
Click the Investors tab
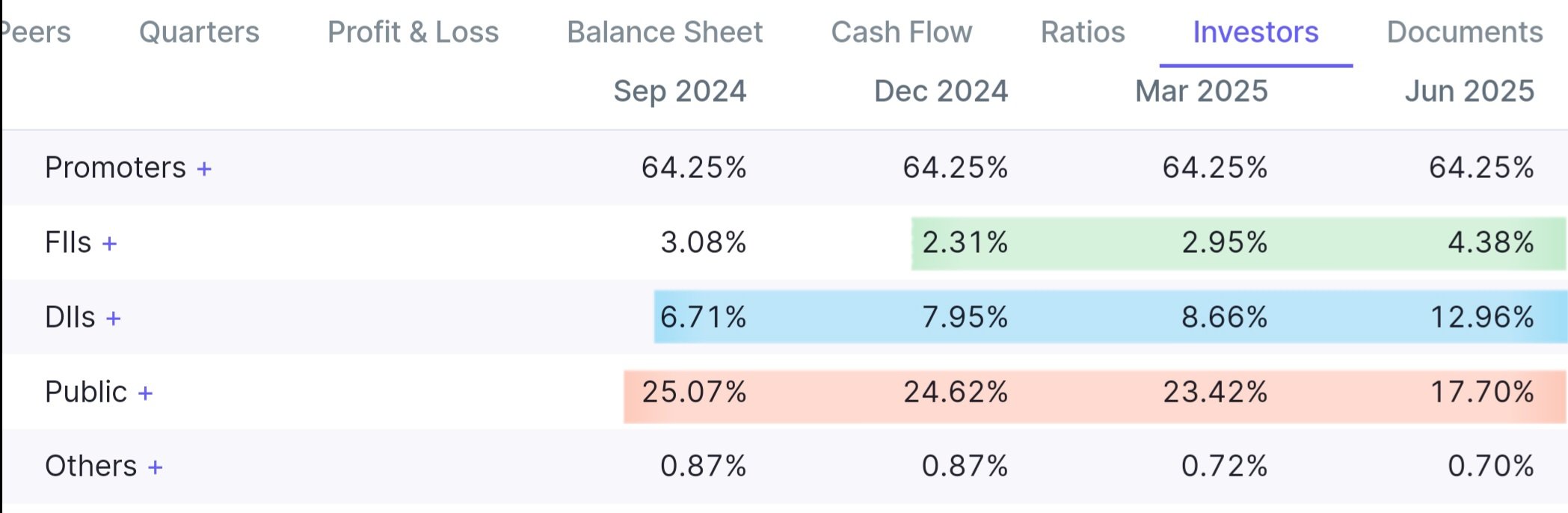pos(1255,32)
